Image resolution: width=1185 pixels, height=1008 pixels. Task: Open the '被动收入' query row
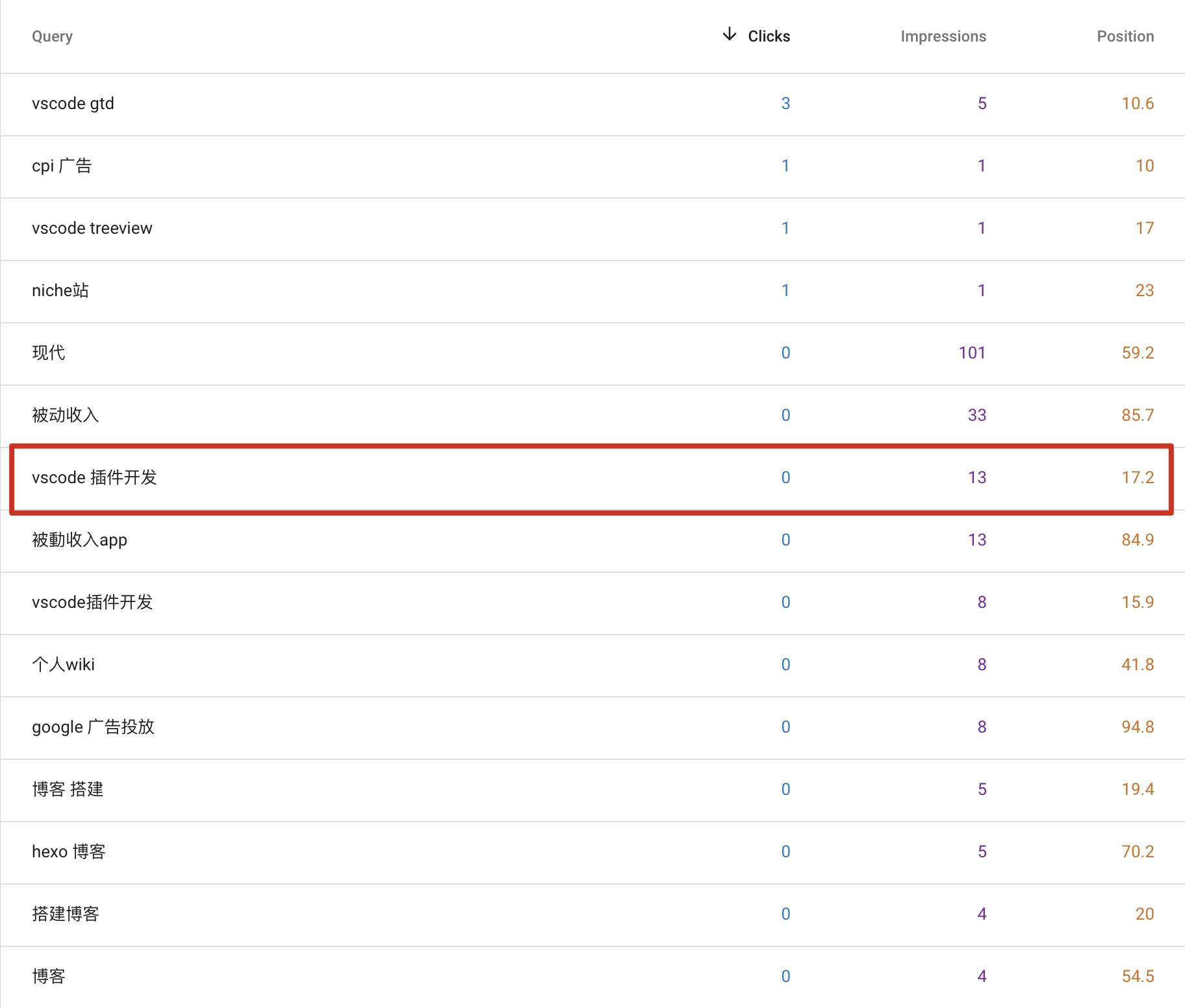65,416
